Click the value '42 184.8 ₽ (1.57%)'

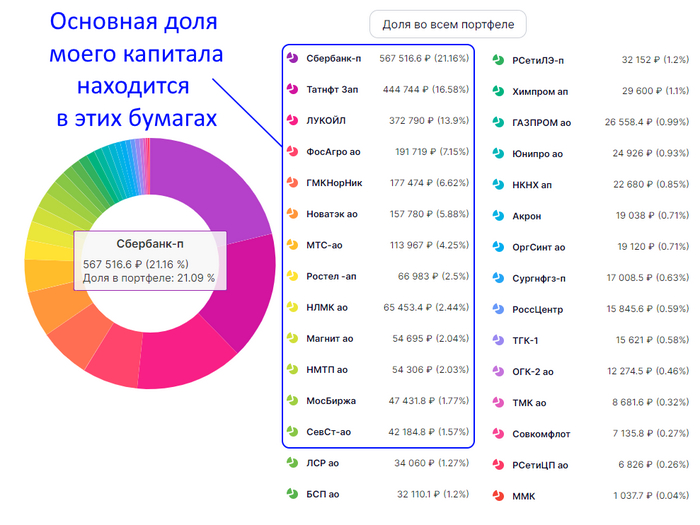coord(429,432)
